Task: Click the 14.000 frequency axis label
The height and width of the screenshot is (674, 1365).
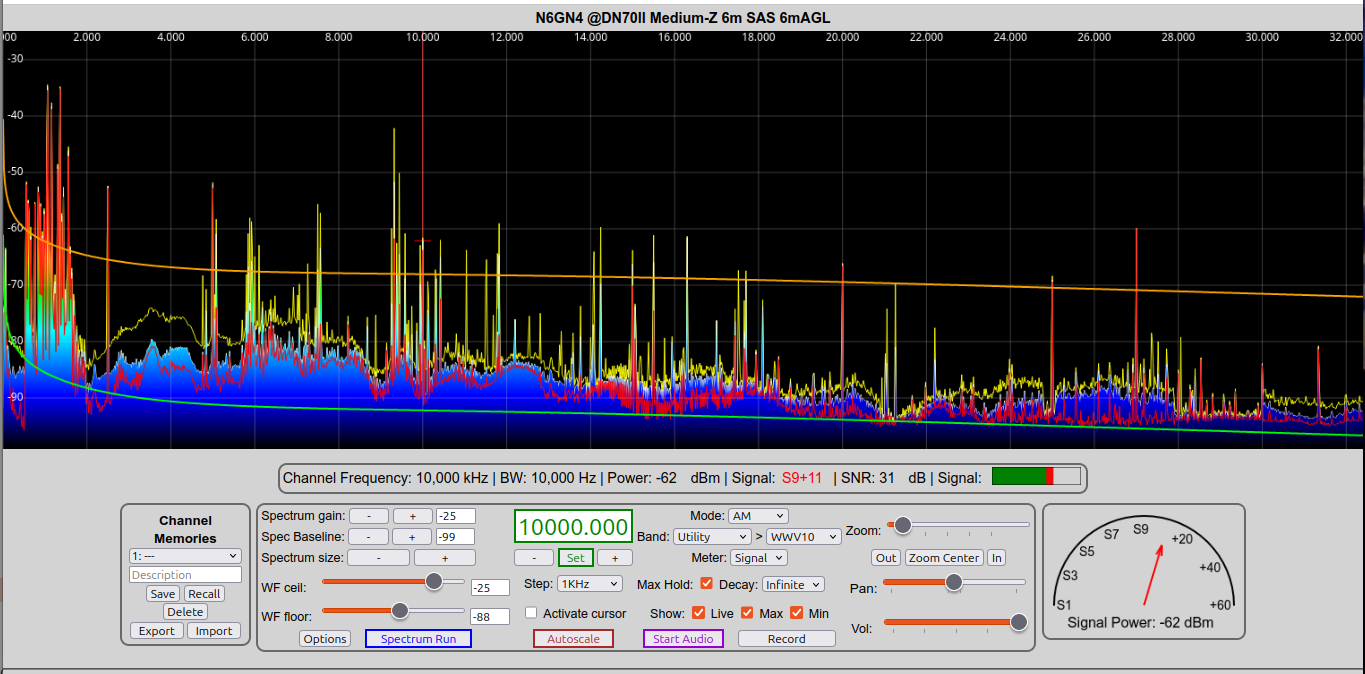Action: (591, 37)
